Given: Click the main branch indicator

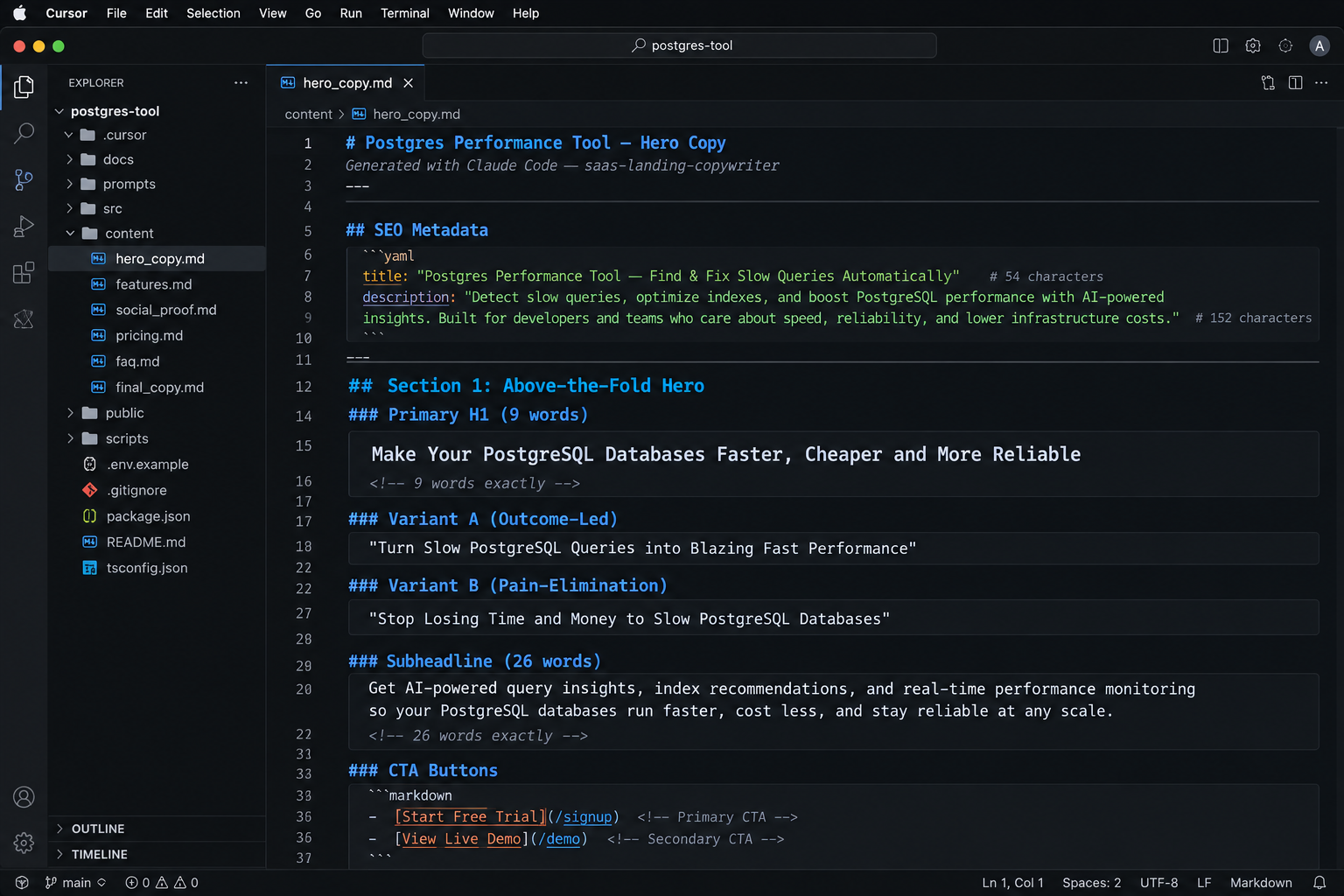Looking at the screenshot, I should (75, 883).
